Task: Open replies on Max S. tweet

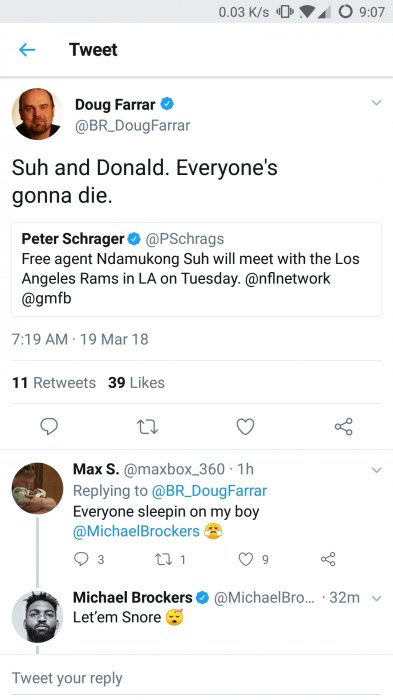Action: pos(88,559)
